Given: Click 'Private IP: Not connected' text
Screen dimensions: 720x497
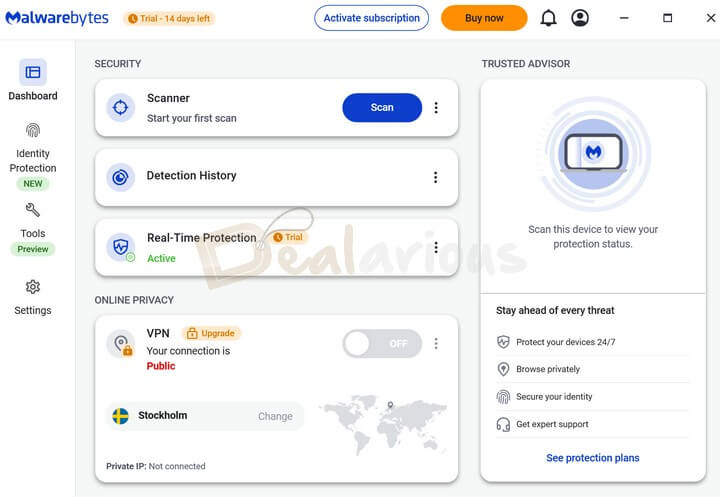Looking at the screenshot, I should click(156, 466).
